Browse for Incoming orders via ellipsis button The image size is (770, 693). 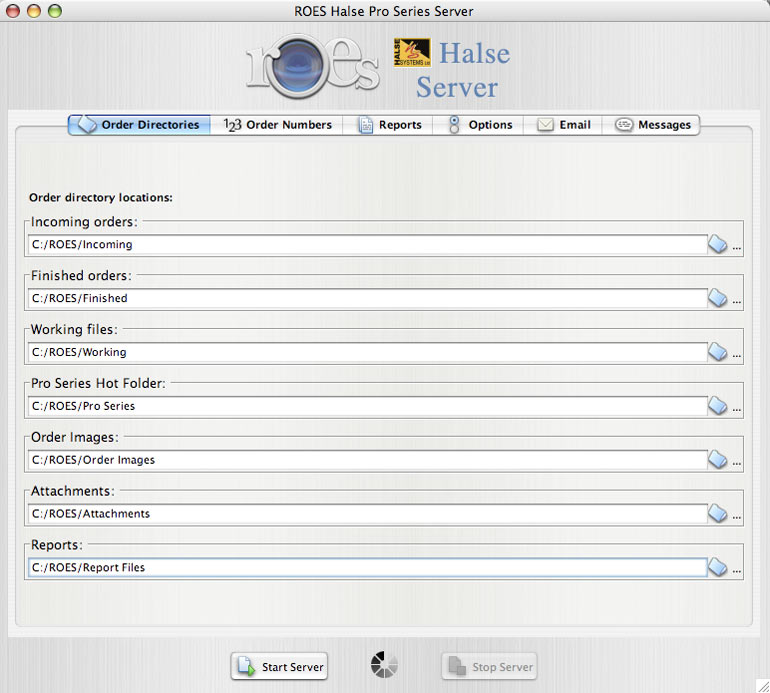tap(737, 248)
